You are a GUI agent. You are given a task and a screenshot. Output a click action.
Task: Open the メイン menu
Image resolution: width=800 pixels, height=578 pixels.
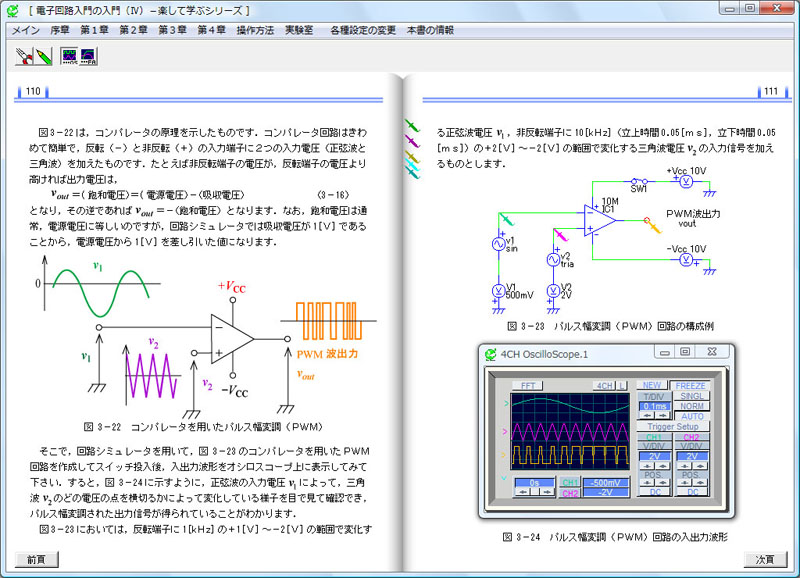tap(26, 30)
